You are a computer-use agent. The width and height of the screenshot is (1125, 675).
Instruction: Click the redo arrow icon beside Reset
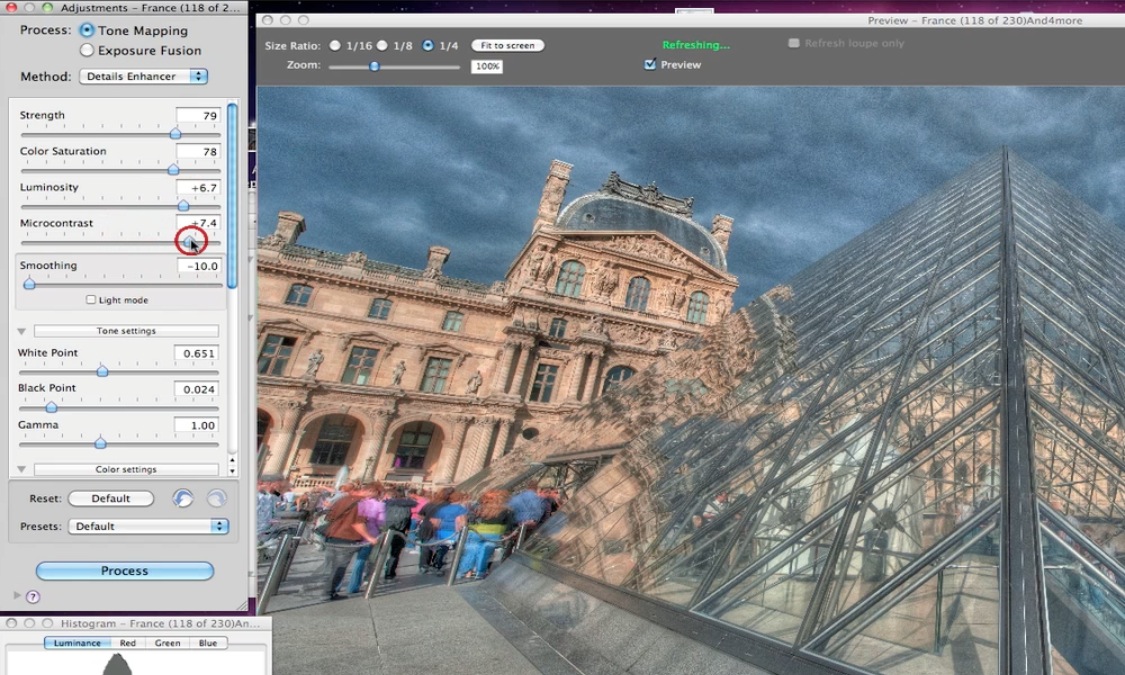click(x=216, y=498)
